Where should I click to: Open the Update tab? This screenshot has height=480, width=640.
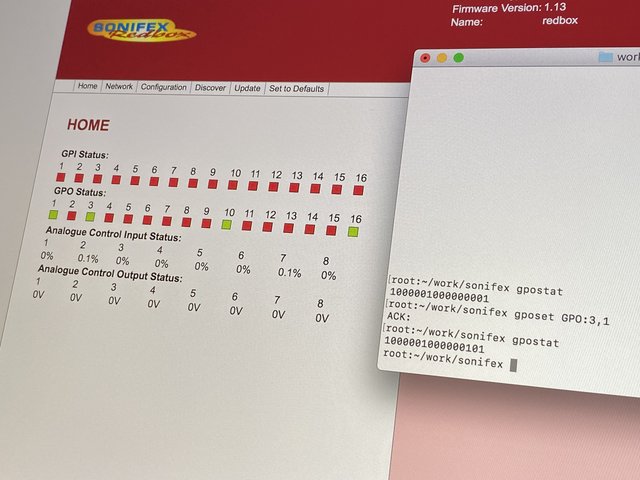point(247,88)
